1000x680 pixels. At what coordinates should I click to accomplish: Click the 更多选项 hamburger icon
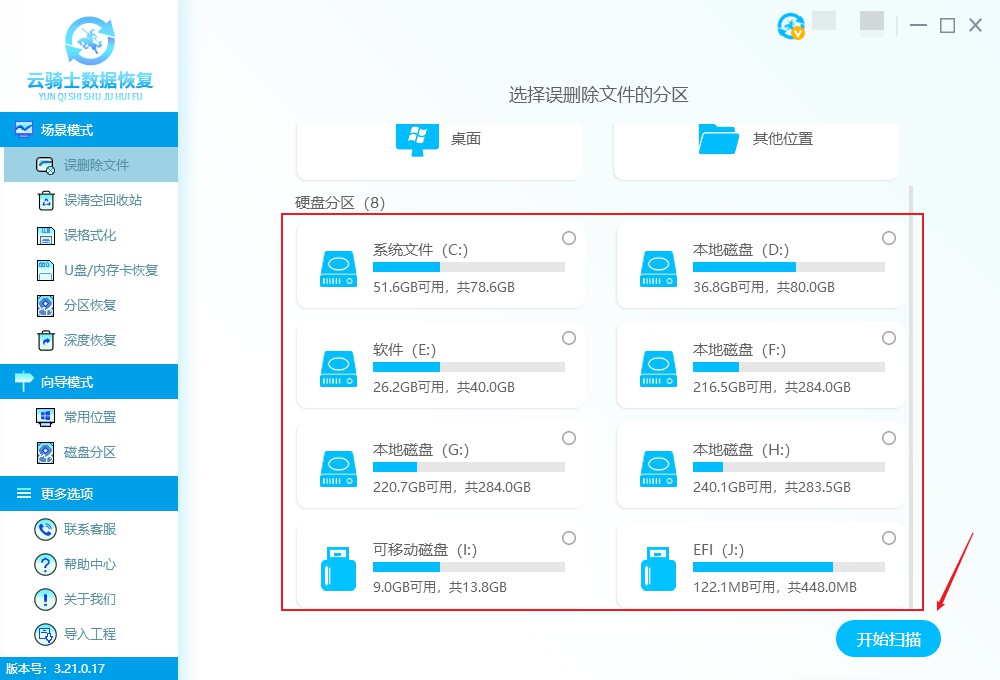(x=24, y=493)
